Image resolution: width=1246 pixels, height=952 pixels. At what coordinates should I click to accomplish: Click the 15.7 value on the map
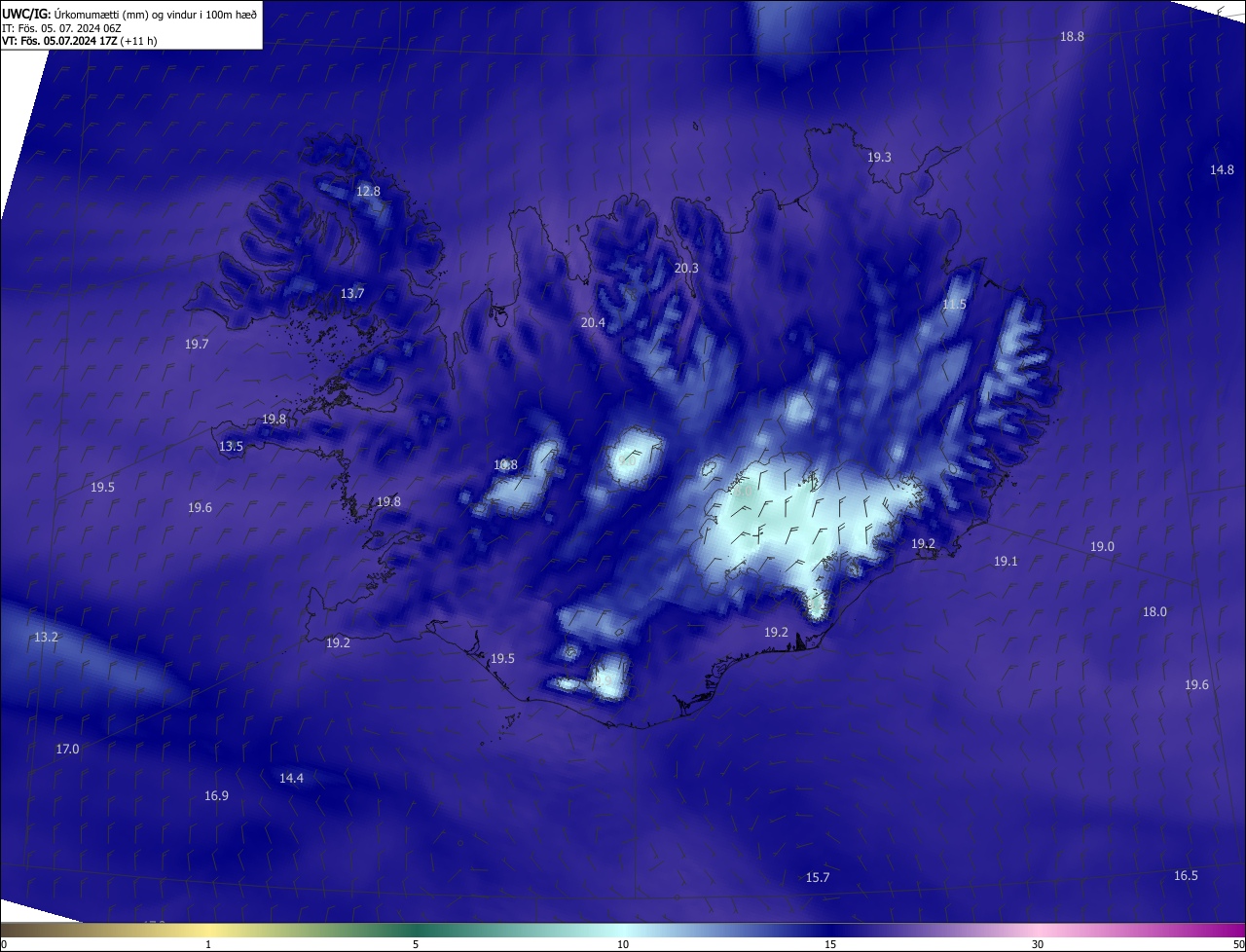[x=818, y=877]
